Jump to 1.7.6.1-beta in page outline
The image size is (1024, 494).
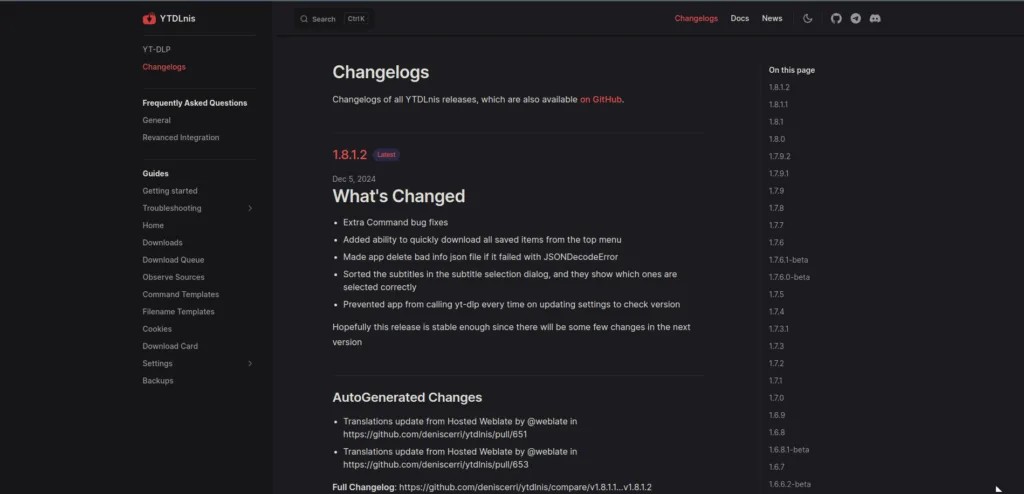(788, 260)
